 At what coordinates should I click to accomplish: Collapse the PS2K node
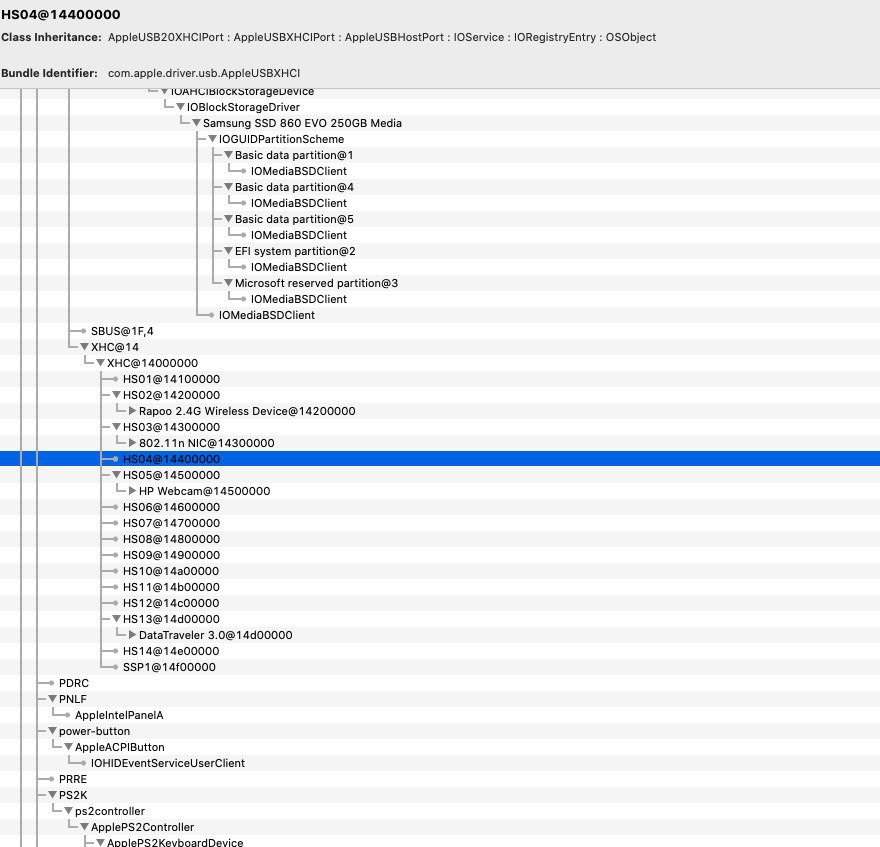52,795
